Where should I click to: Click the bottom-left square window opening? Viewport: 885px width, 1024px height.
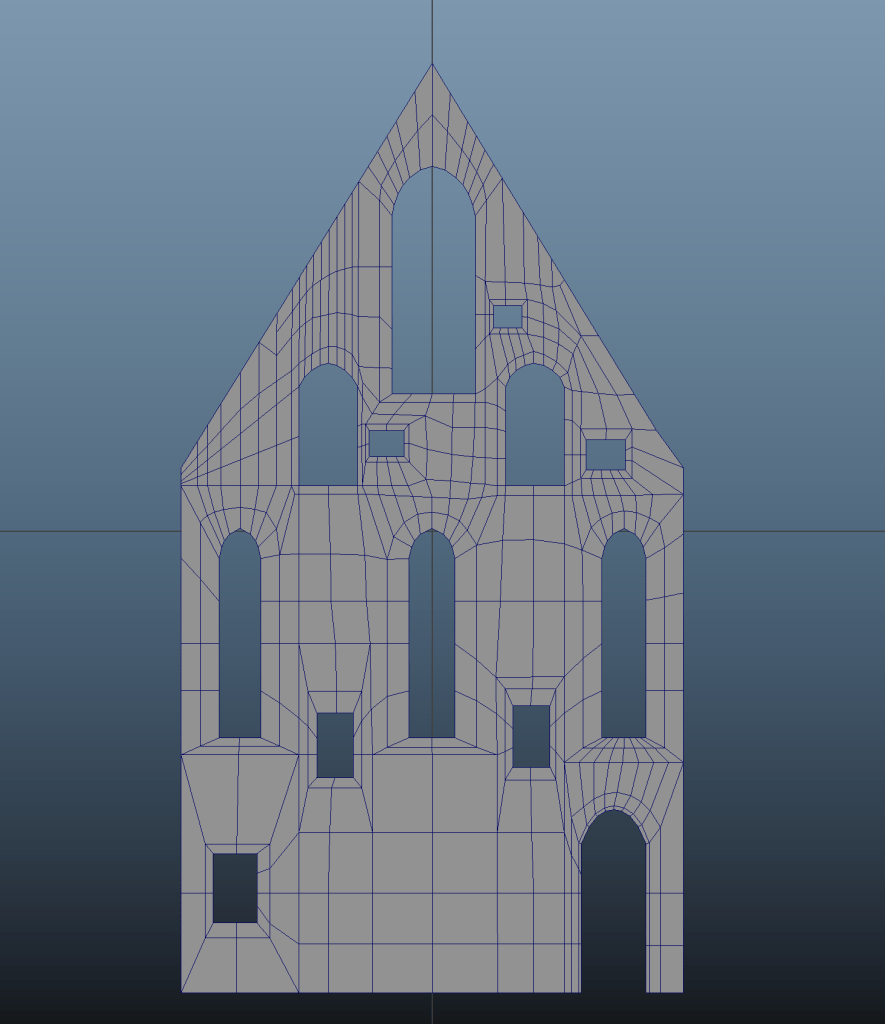(235, 888)
